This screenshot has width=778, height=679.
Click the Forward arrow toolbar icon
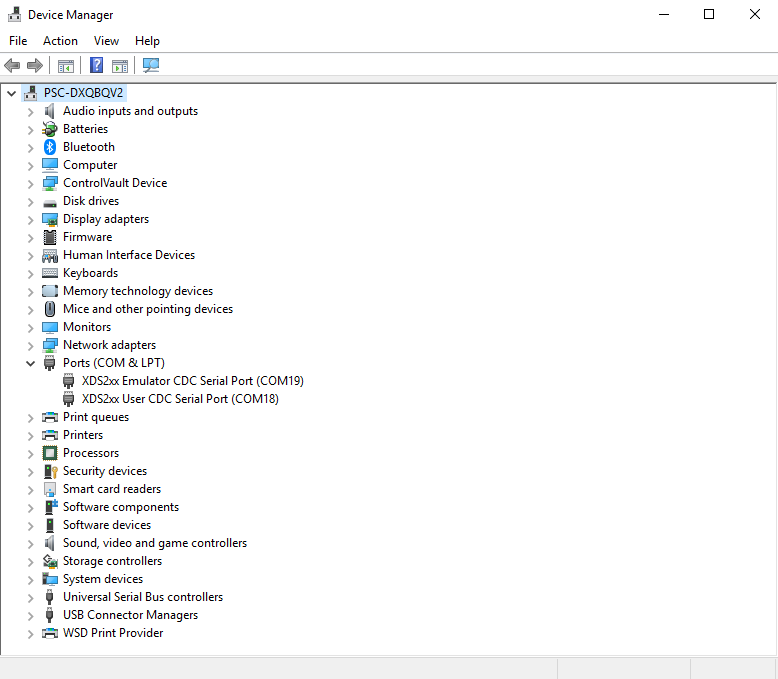[35, 65]
